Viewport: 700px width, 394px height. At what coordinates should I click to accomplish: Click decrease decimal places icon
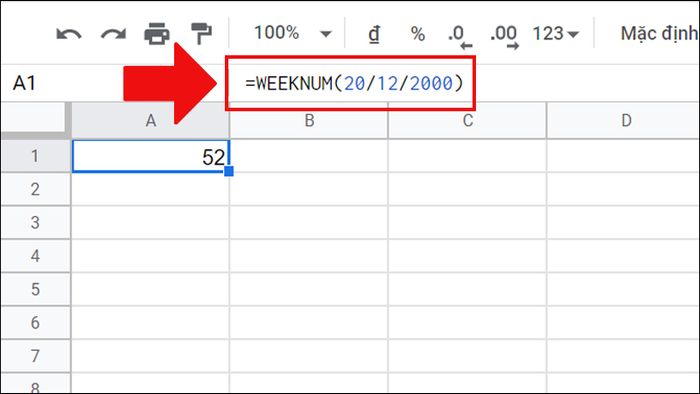point(459,37)
